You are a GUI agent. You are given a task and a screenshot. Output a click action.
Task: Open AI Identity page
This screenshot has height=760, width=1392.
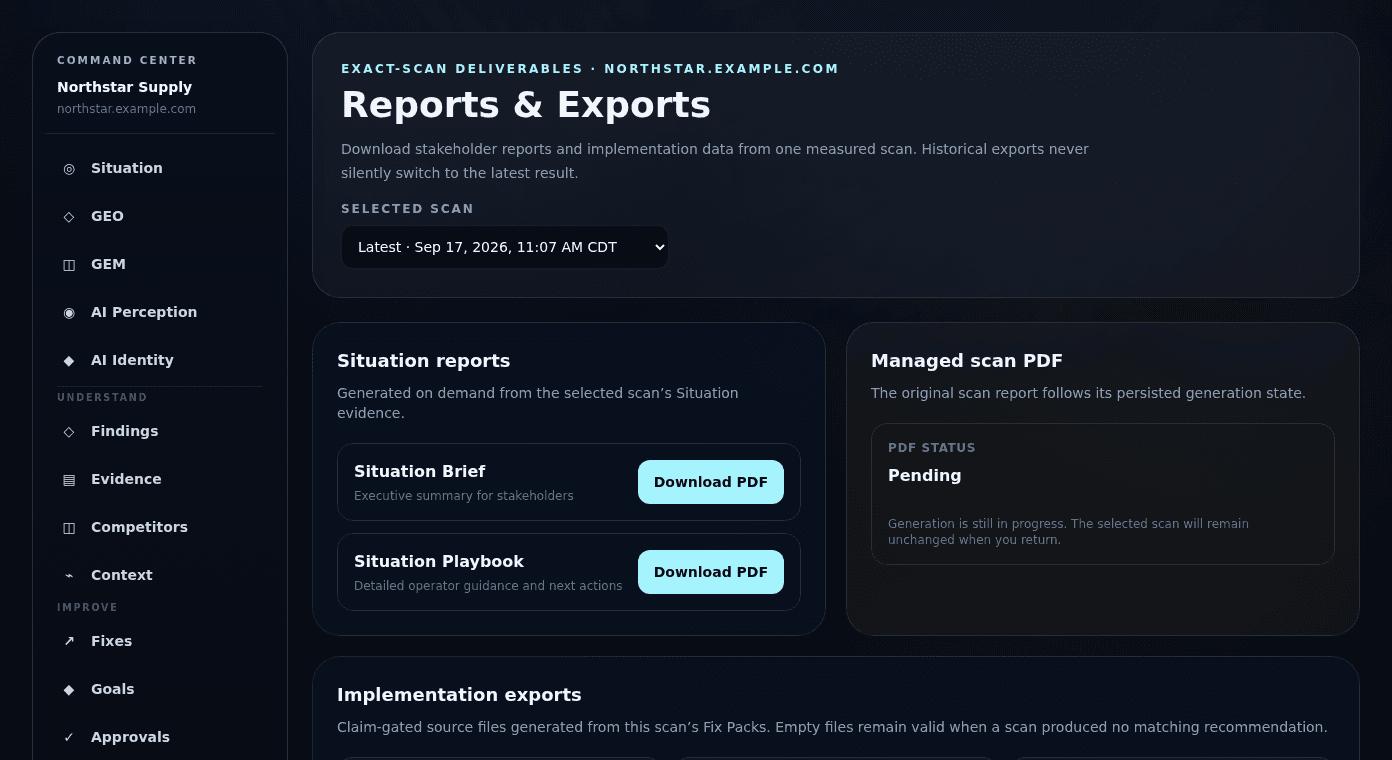(160, 360)
